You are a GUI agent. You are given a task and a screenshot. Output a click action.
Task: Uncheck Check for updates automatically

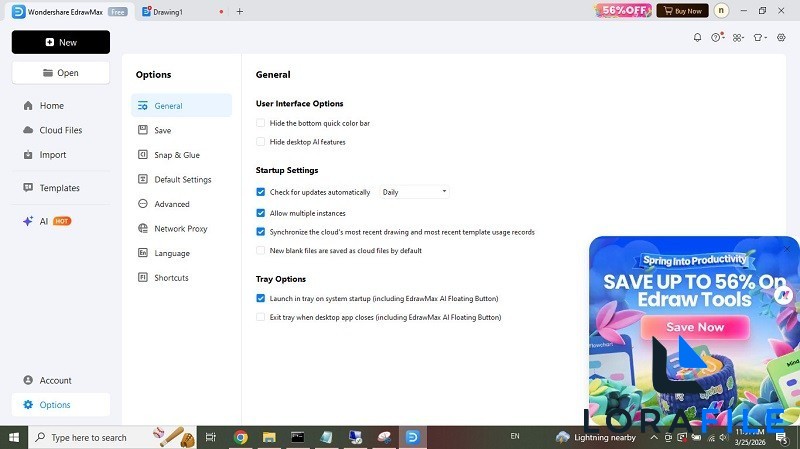tap(261, 192)
